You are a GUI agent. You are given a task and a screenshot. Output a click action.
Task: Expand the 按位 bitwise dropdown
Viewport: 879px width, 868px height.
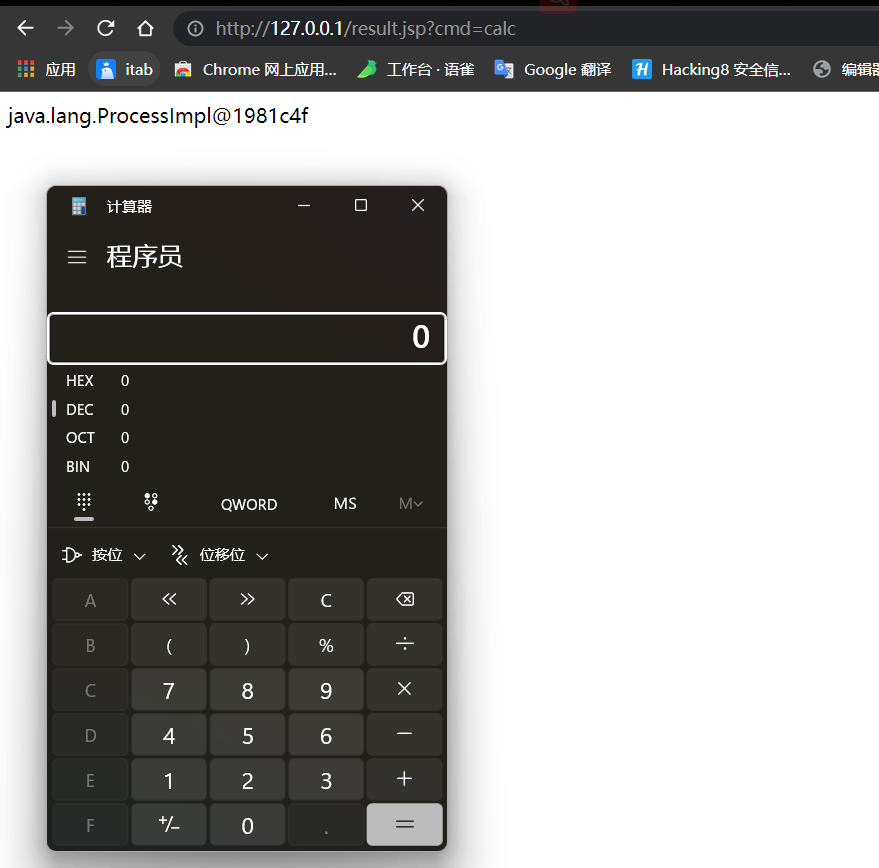104,555
